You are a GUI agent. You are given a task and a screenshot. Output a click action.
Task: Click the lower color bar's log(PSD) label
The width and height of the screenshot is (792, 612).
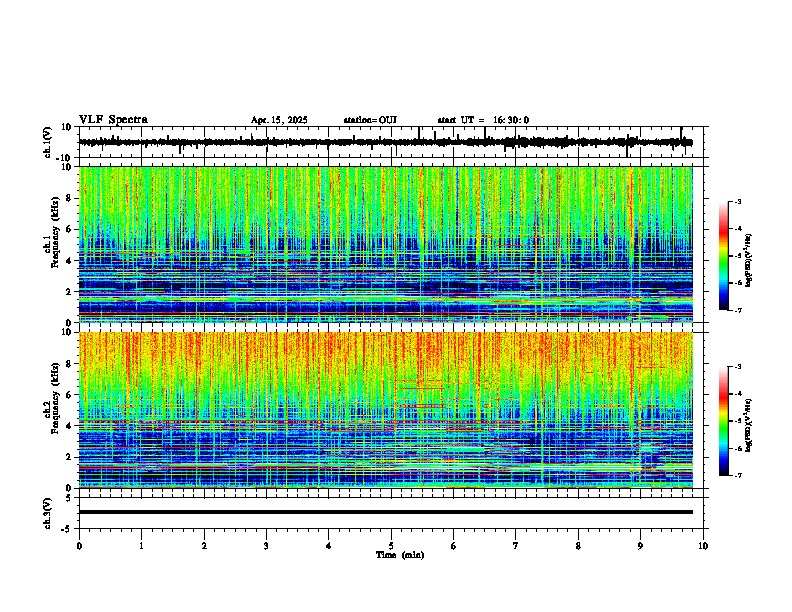[x=749, y=425]
